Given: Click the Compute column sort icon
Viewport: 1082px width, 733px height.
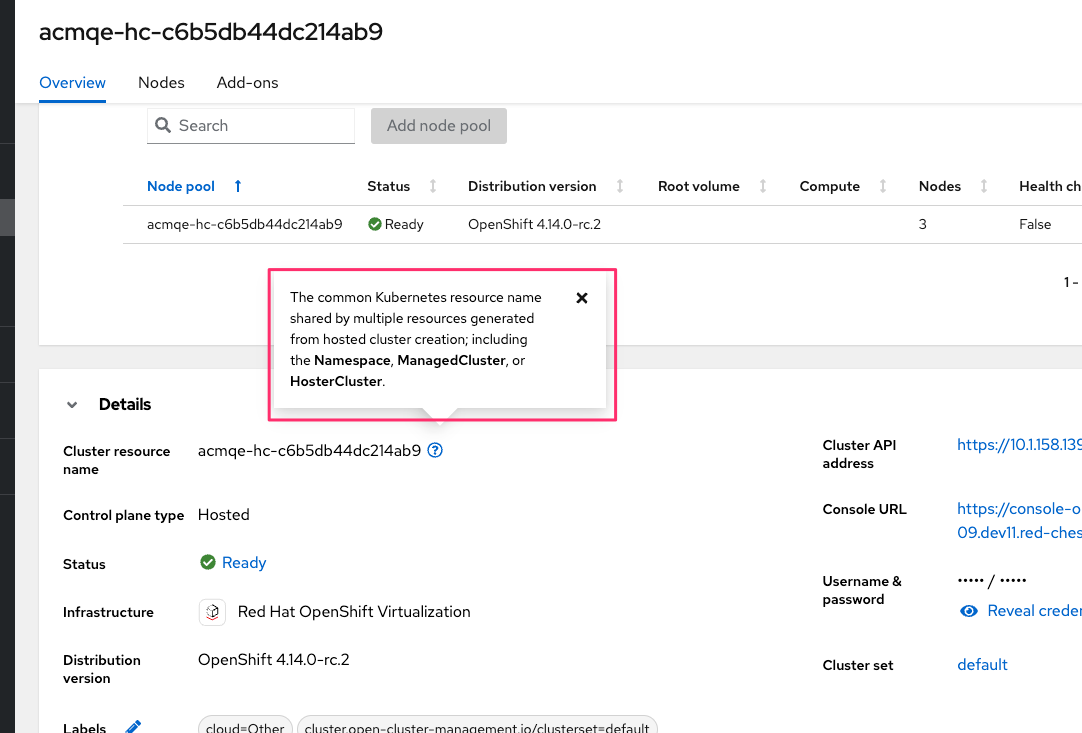Looking at the screenshot, I should point(883,186).
